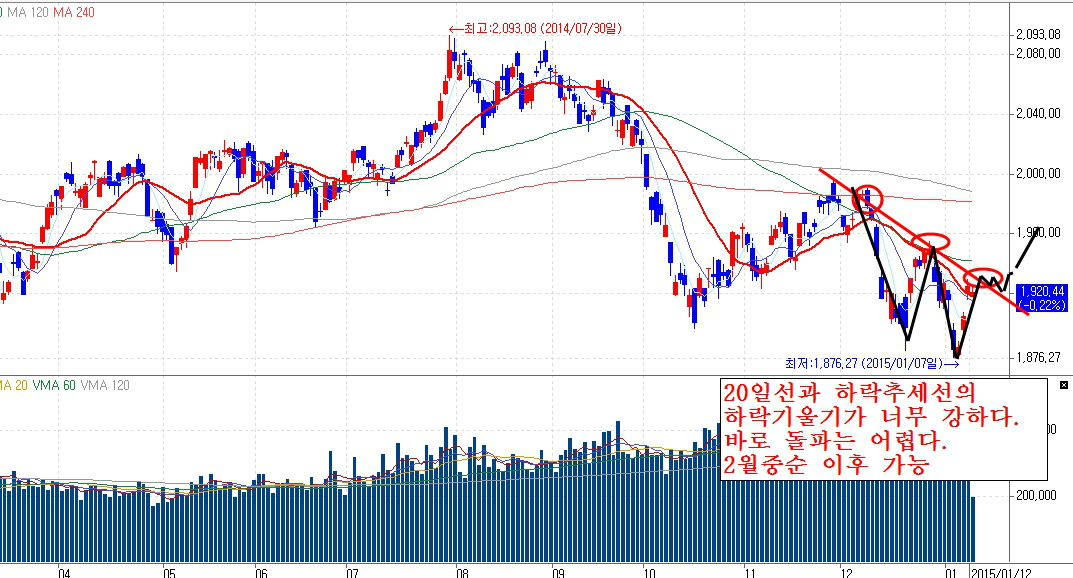
Task: Click the red Korean annotation text box
Action: [882, 429]
